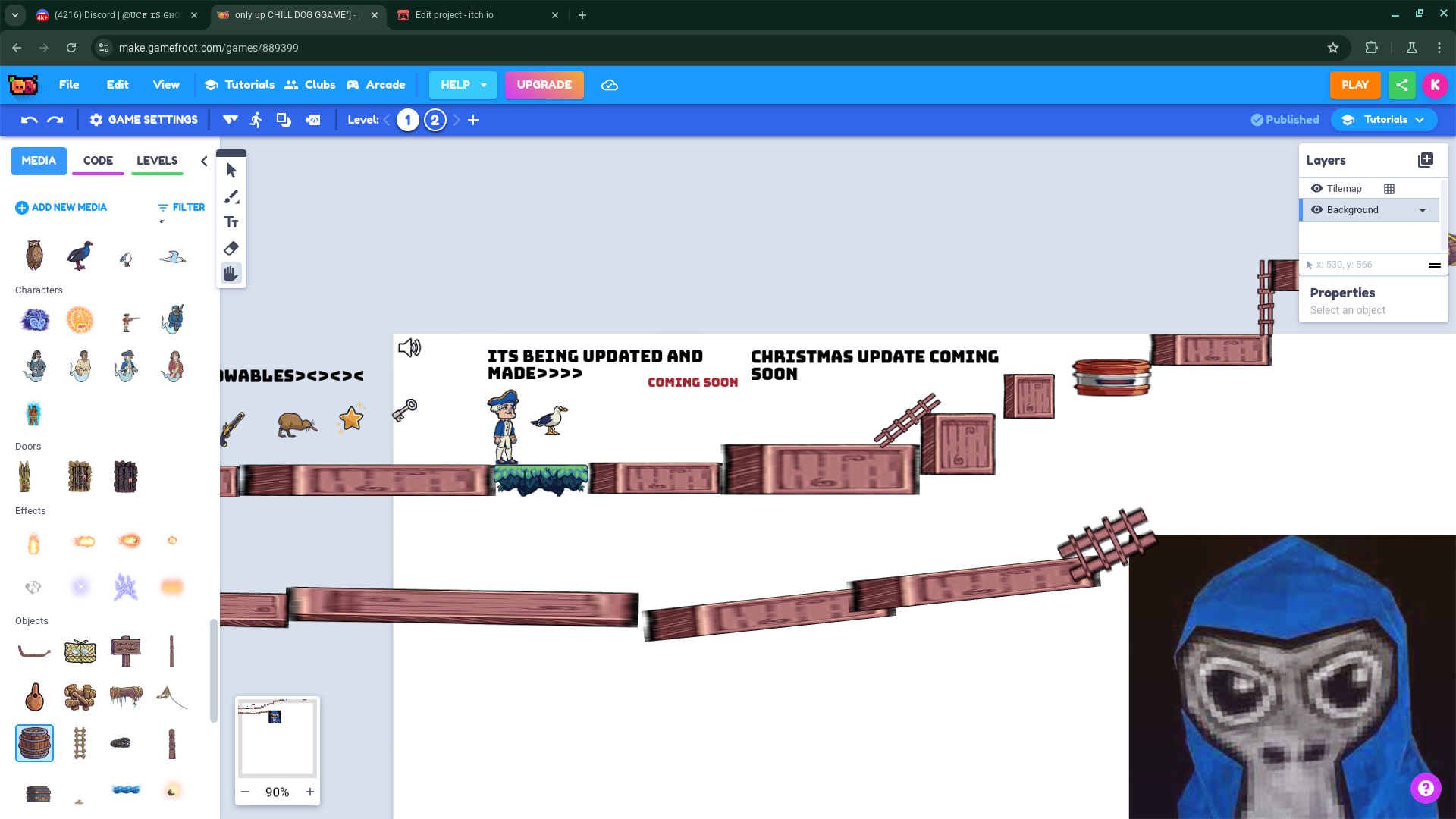Click the cloud save icon
This screenshot has height=819, width=1456.
point(610,85)
